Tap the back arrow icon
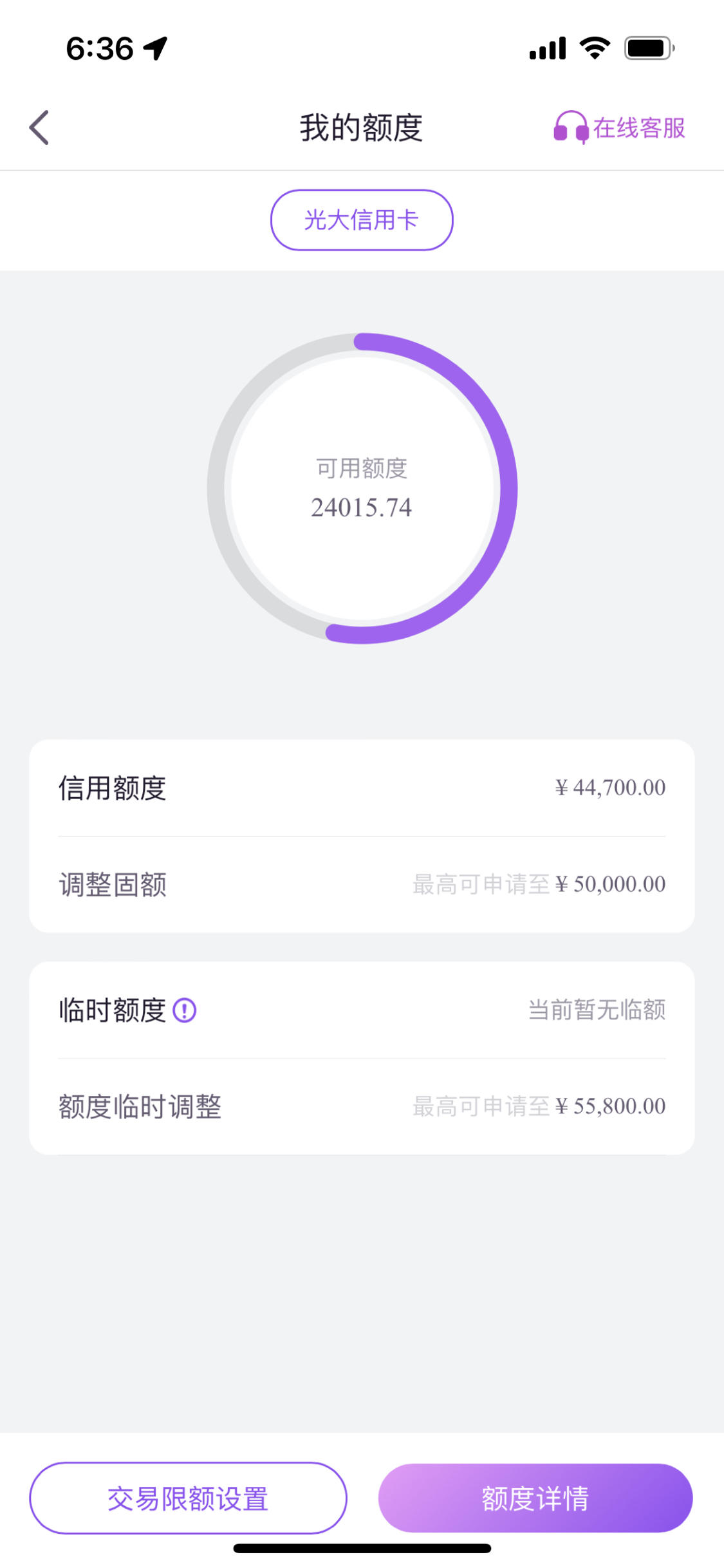The image size is (724, 1568). coord(39,128)
